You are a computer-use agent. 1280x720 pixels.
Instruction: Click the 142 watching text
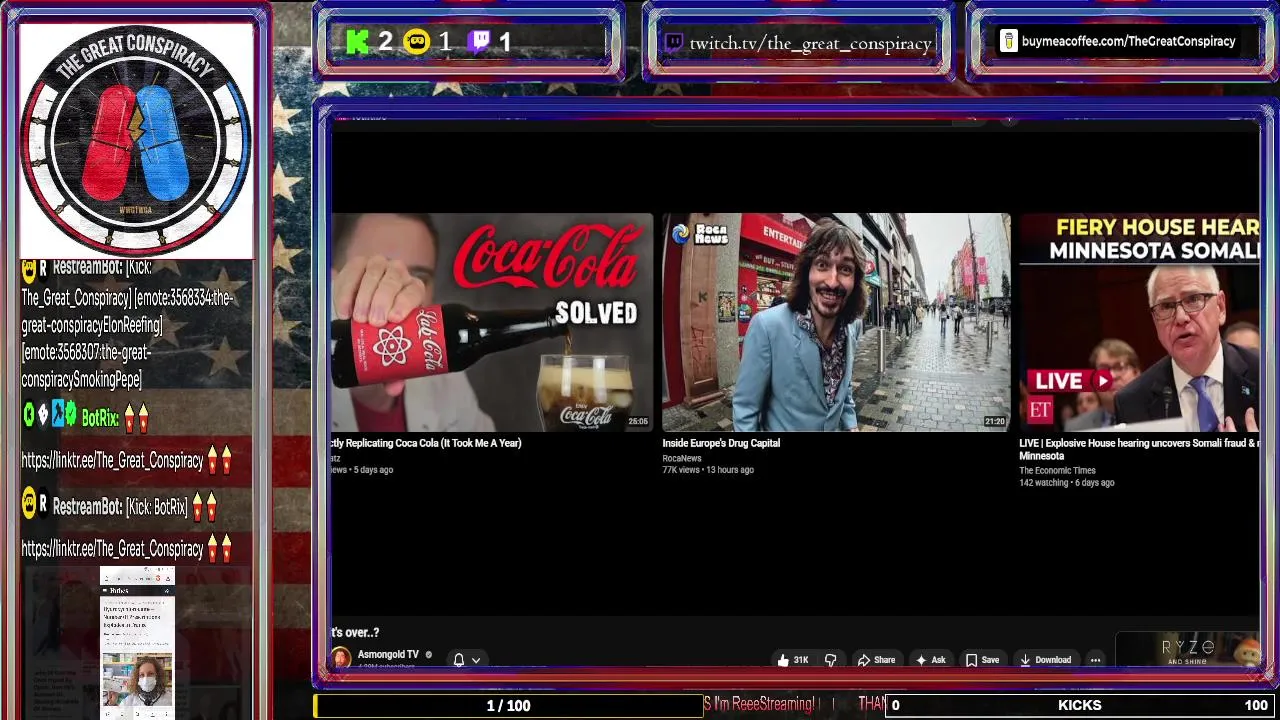[1044, 482]
